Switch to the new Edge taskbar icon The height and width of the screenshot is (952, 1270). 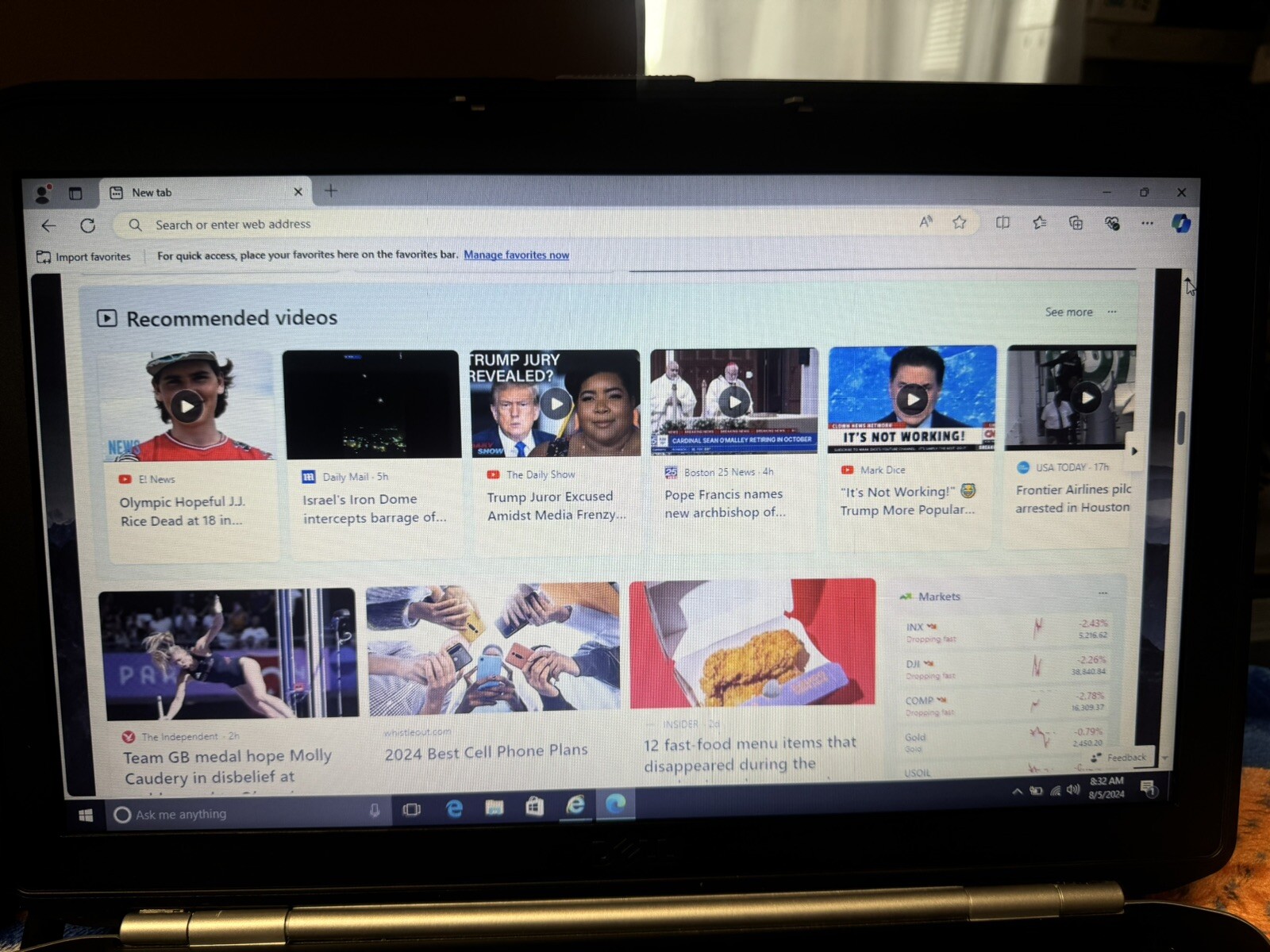[616, 804]
